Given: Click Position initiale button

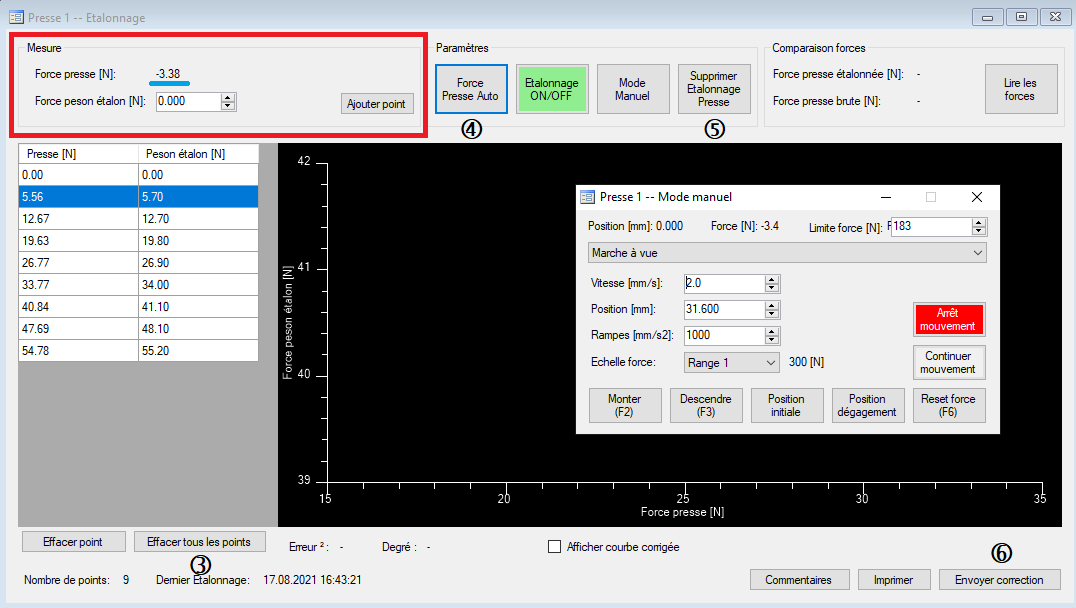Looking at the screenshot, I should [x=787, y=406].
